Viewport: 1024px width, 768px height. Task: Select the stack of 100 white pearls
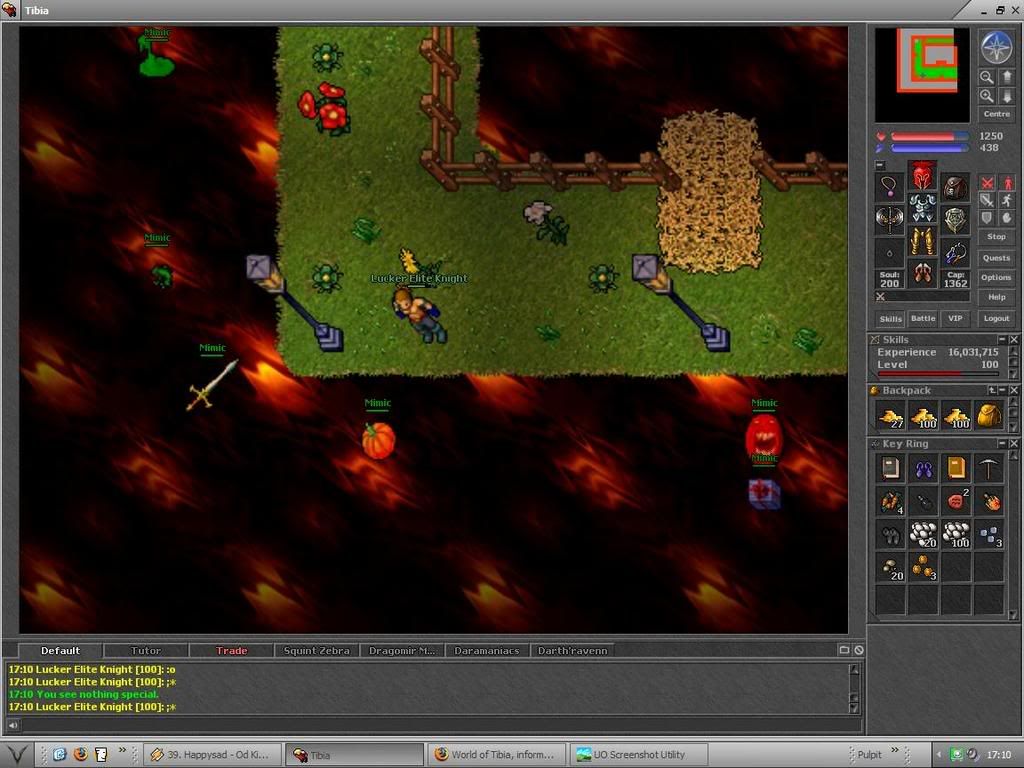pyautogui.click(x=956, y=534)
